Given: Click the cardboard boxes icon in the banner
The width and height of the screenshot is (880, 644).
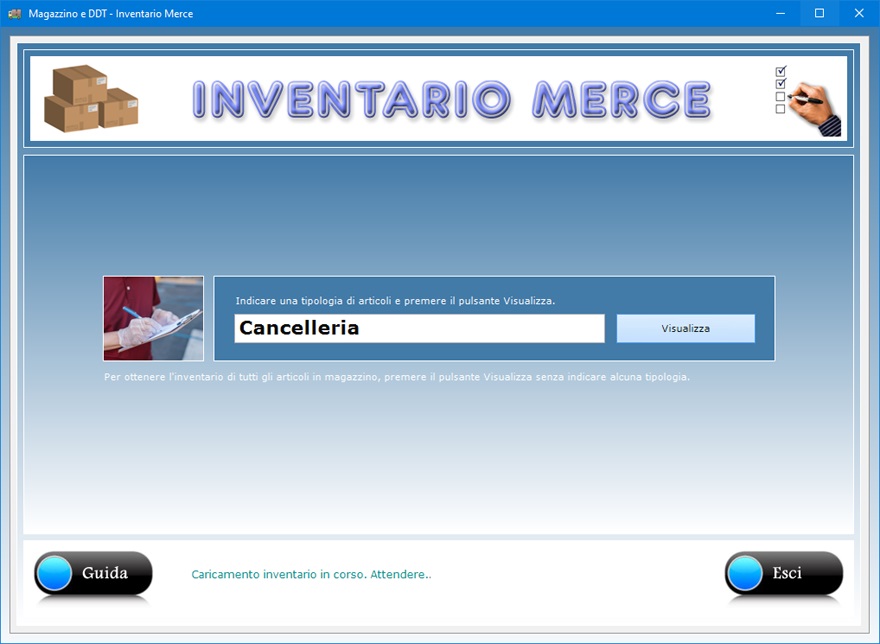Looking at the screenshot, I should tap(91, 98).
